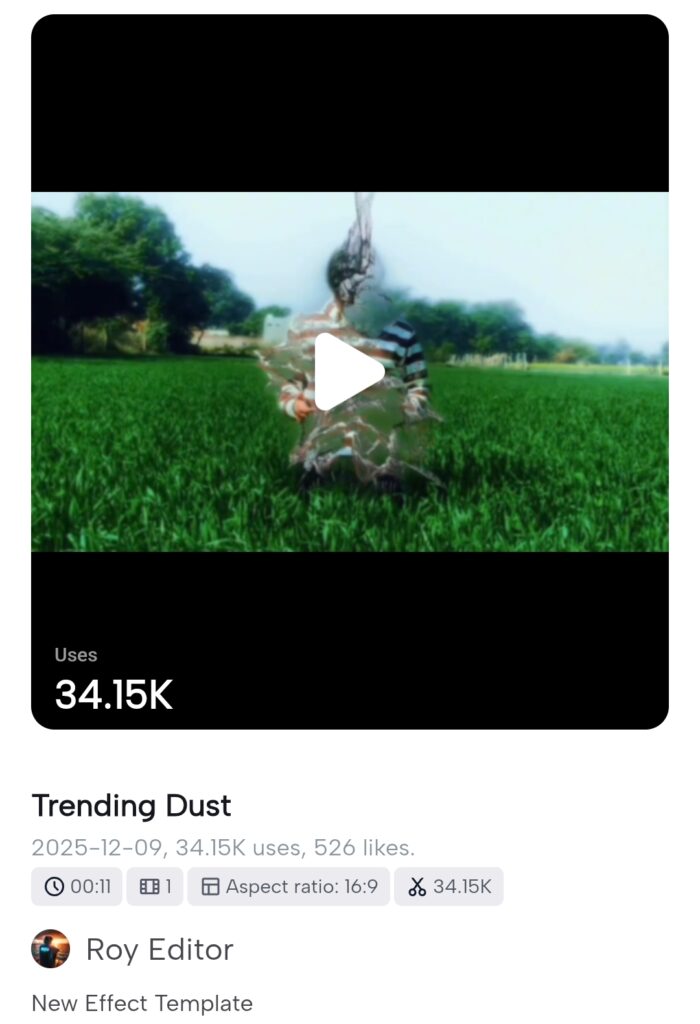The image size is (700, 1024).
Task: Select the 00:11 duration text
Action: 90,887
